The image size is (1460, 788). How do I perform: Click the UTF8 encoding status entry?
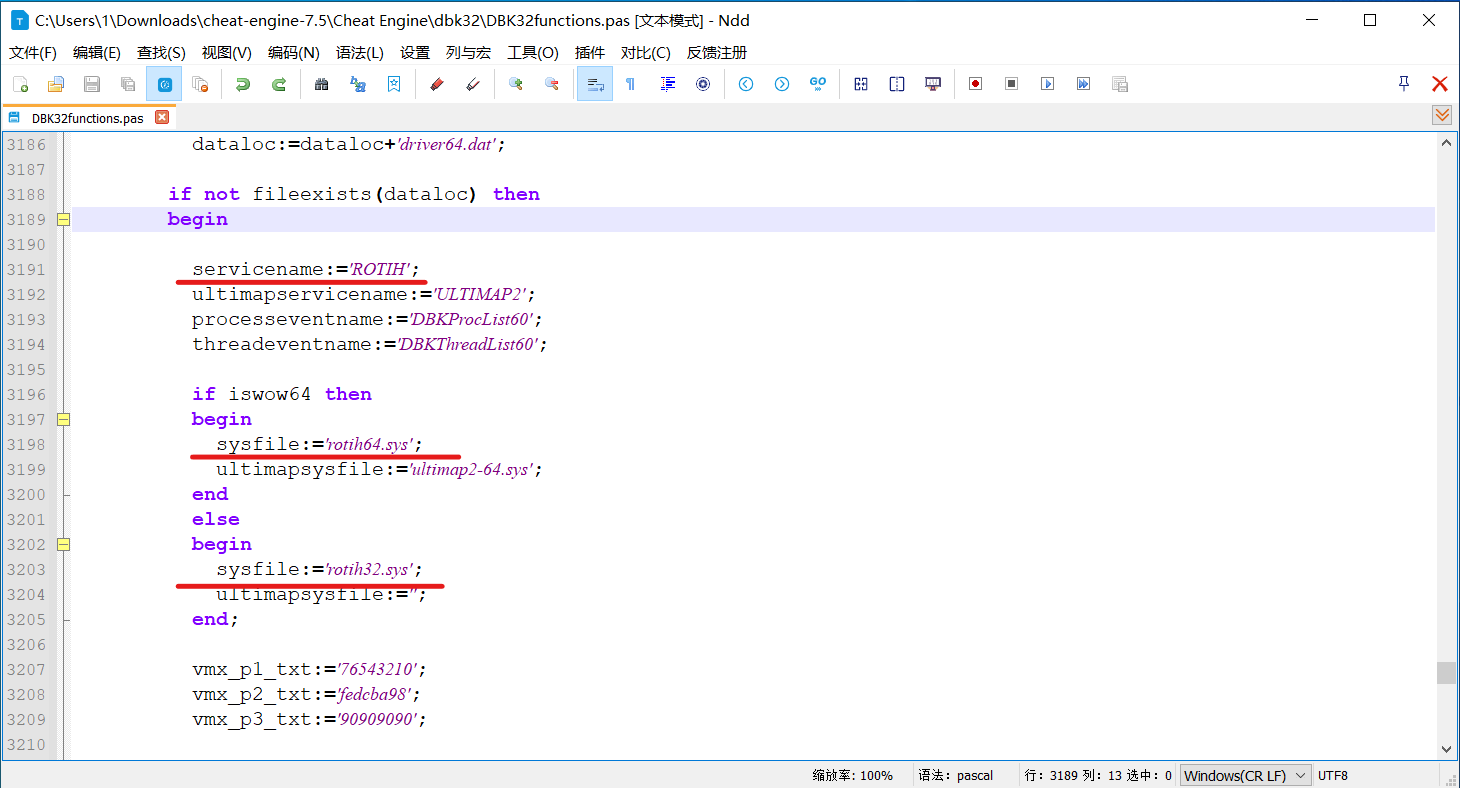(x=1333, y=775)
